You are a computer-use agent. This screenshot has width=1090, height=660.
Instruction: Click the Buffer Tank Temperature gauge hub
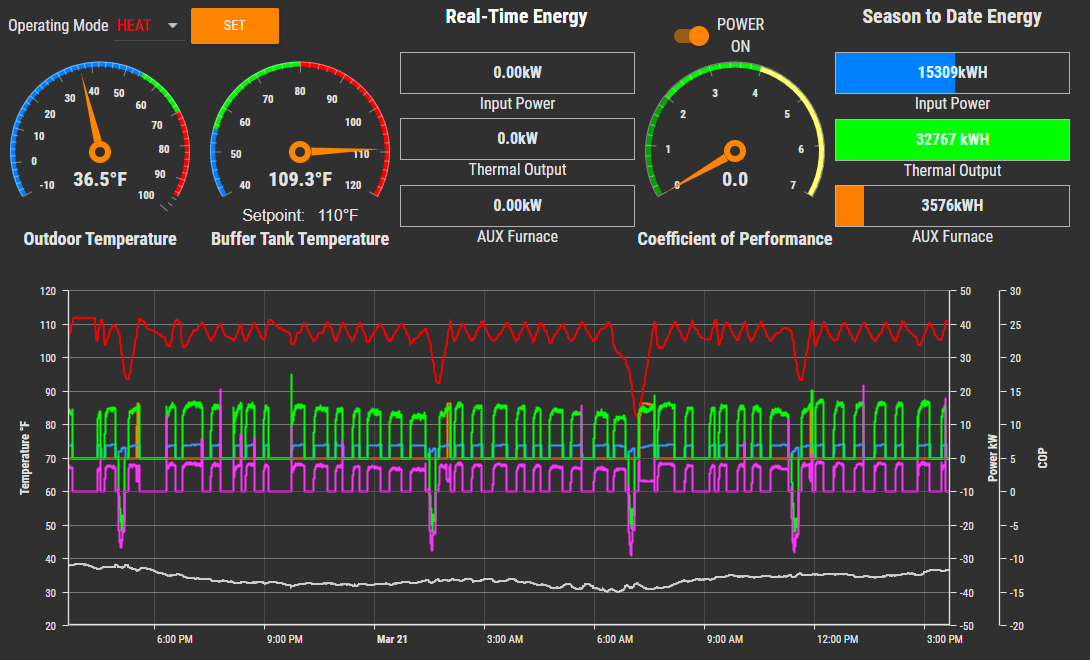pyautogui.click(x=299, y=151)
